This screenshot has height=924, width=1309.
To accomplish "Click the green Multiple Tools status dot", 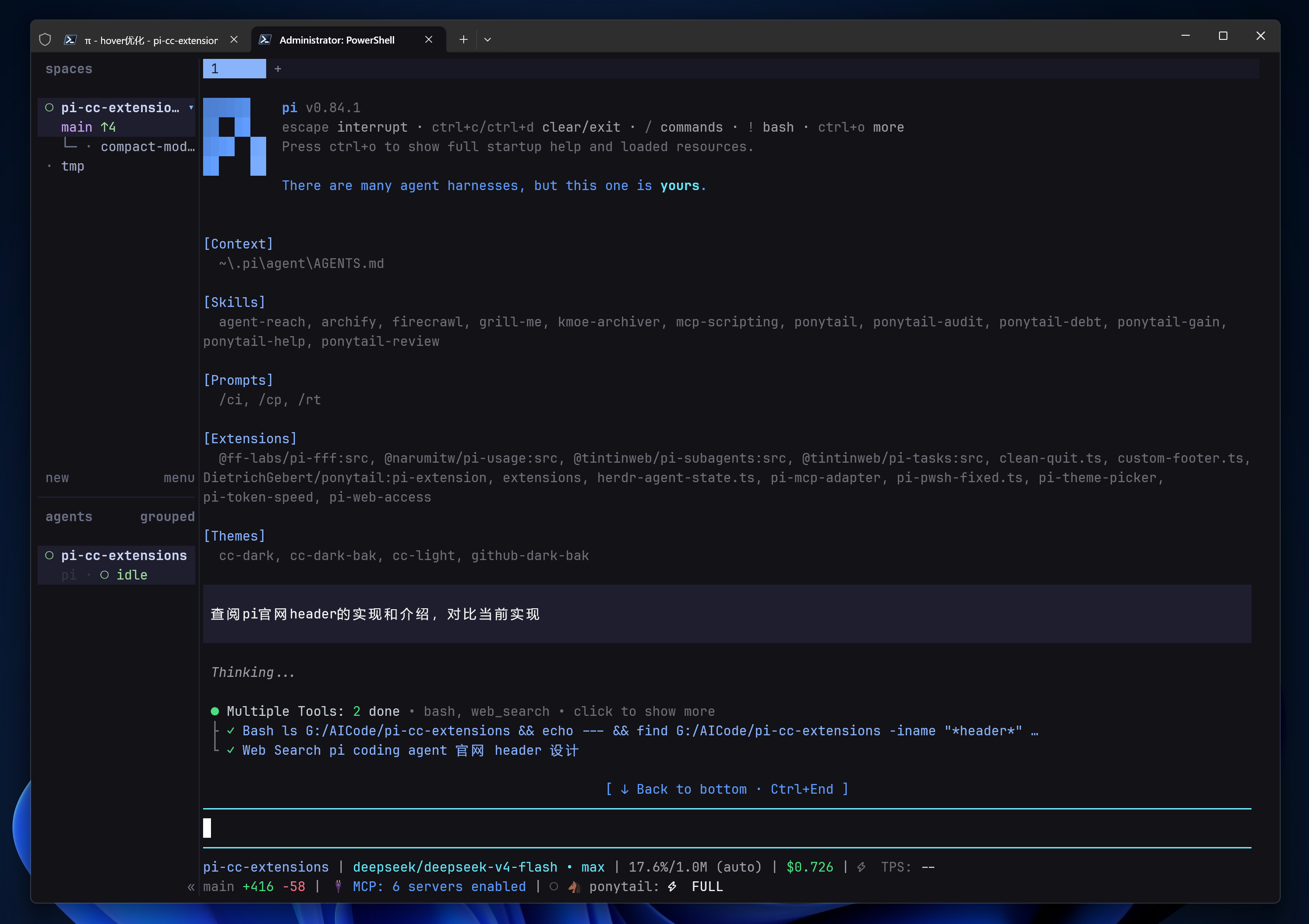I will click(x=215, y=711).
